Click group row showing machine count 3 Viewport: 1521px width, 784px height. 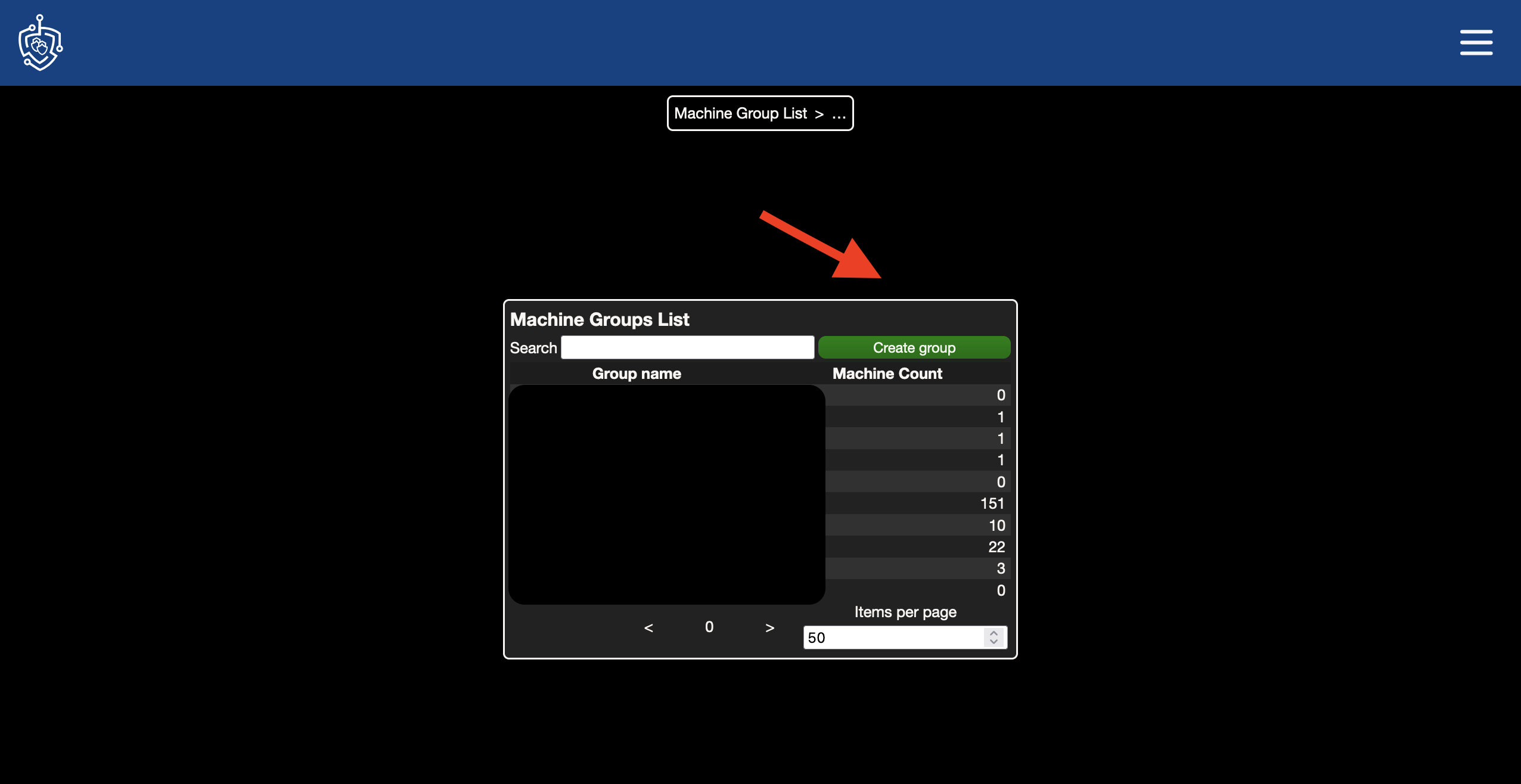760,569
